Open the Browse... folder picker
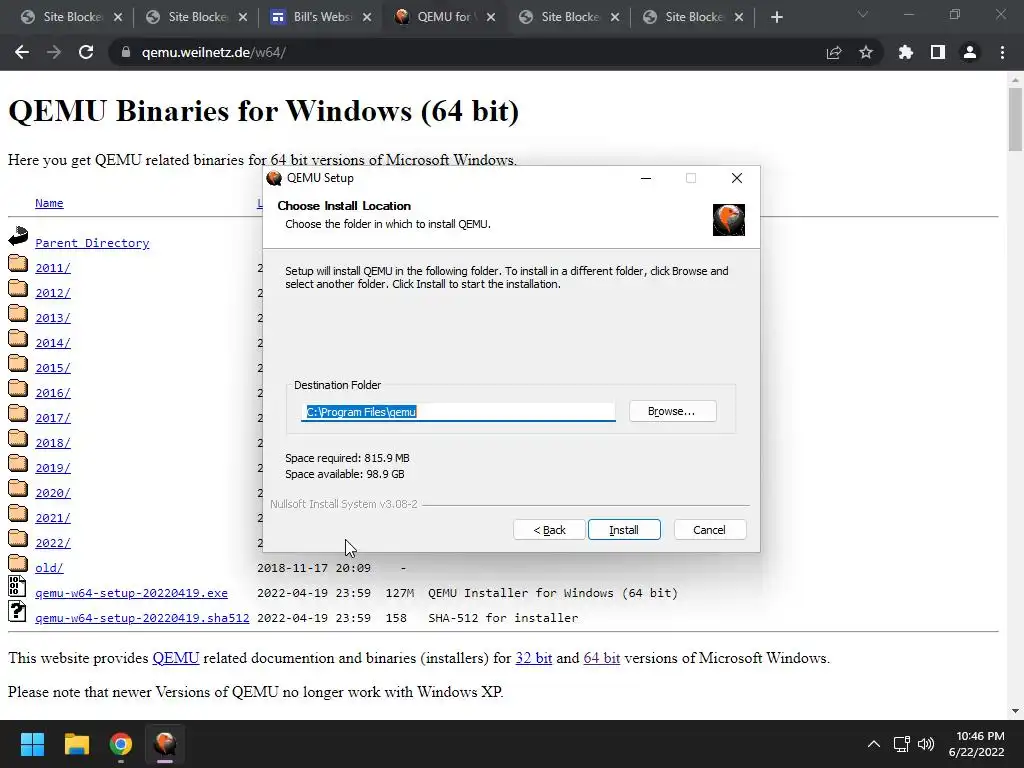The height and width of the screenshot is (768, 1024). 672,411
